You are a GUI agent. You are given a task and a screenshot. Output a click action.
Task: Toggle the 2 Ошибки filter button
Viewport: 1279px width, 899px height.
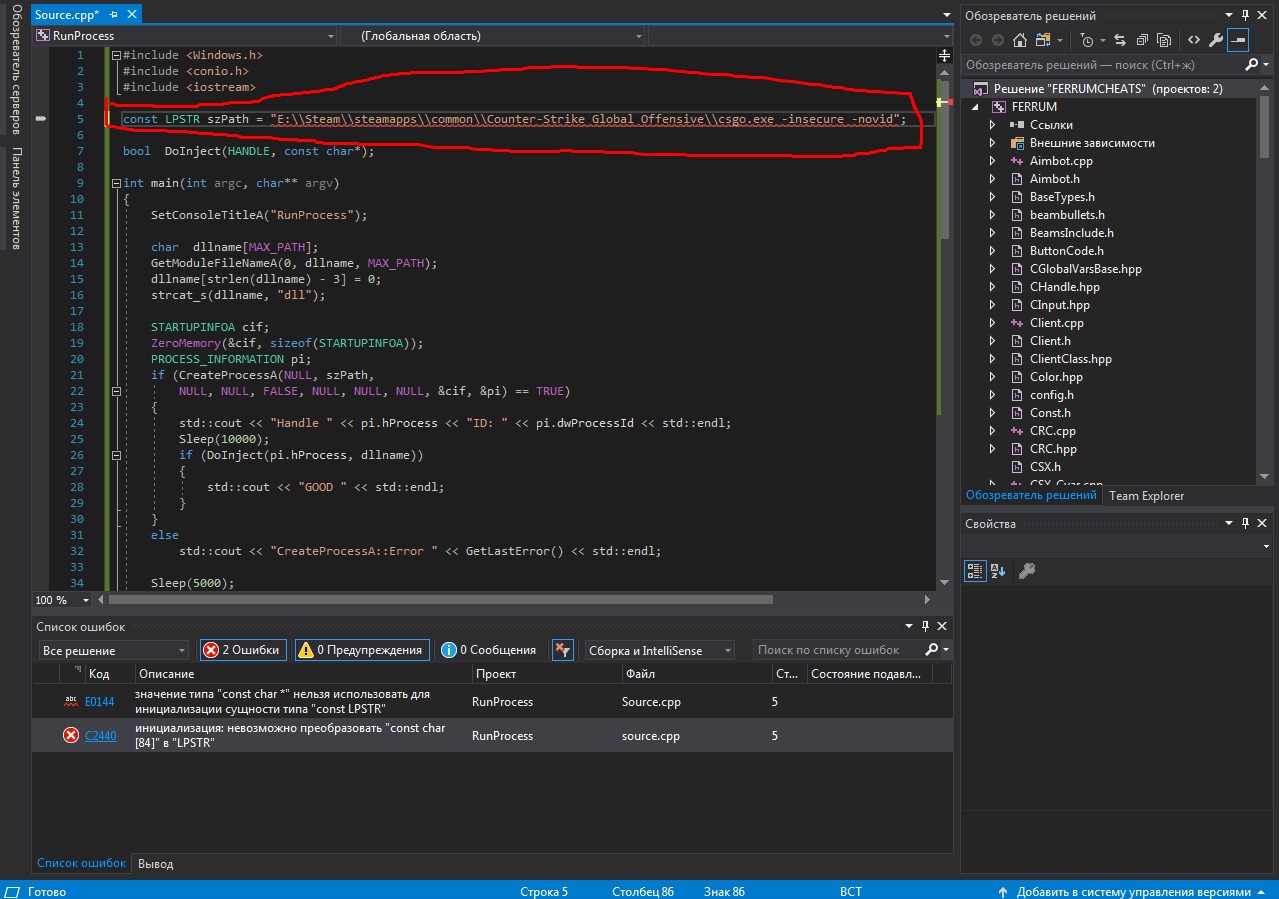click(x=243, y=650)
